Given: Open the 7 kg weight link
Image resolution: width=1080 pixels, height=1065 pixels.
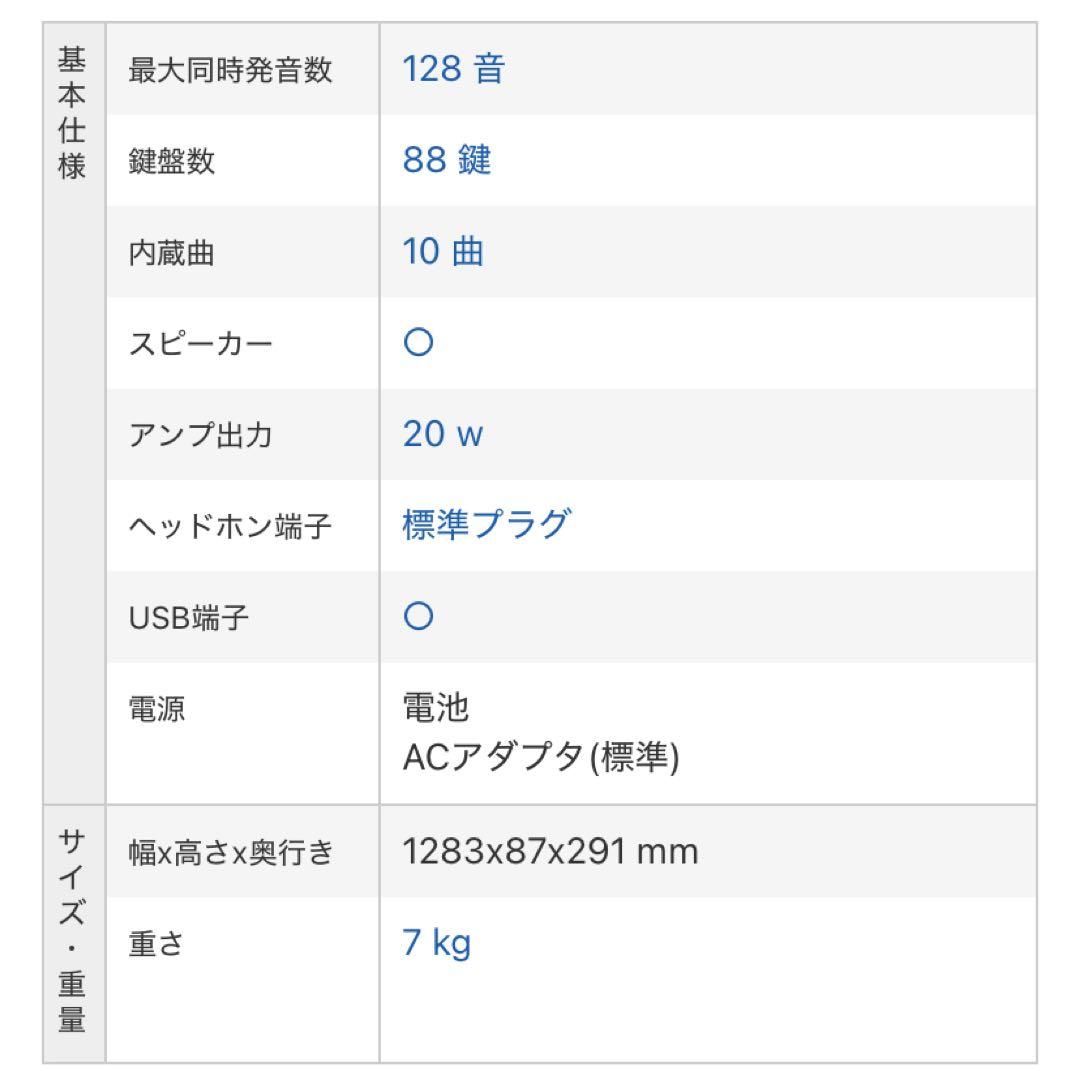Looking at the screenshot, I should tap(436, 942).
